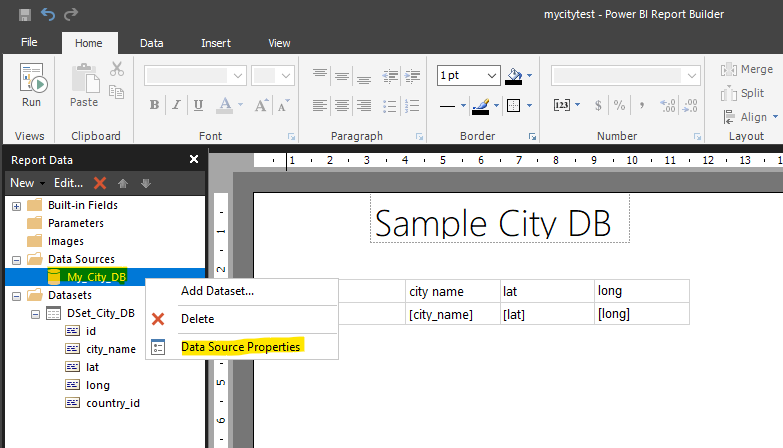Move item up with arrow icon
Screen dimensions: 783x448
click(123, 183)
